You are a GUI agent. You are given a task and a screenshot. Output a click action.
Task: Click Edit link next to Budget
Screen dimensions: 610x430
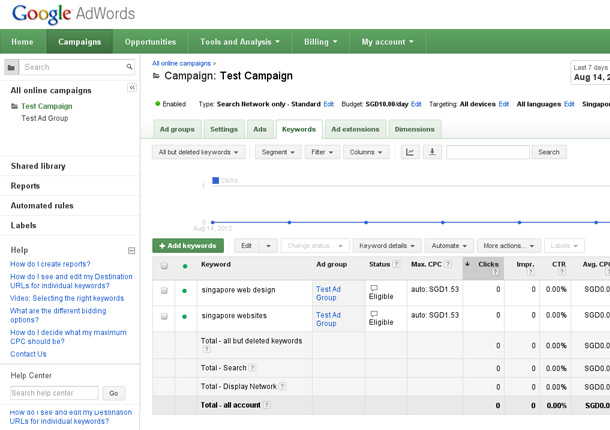tap(416, 104)
